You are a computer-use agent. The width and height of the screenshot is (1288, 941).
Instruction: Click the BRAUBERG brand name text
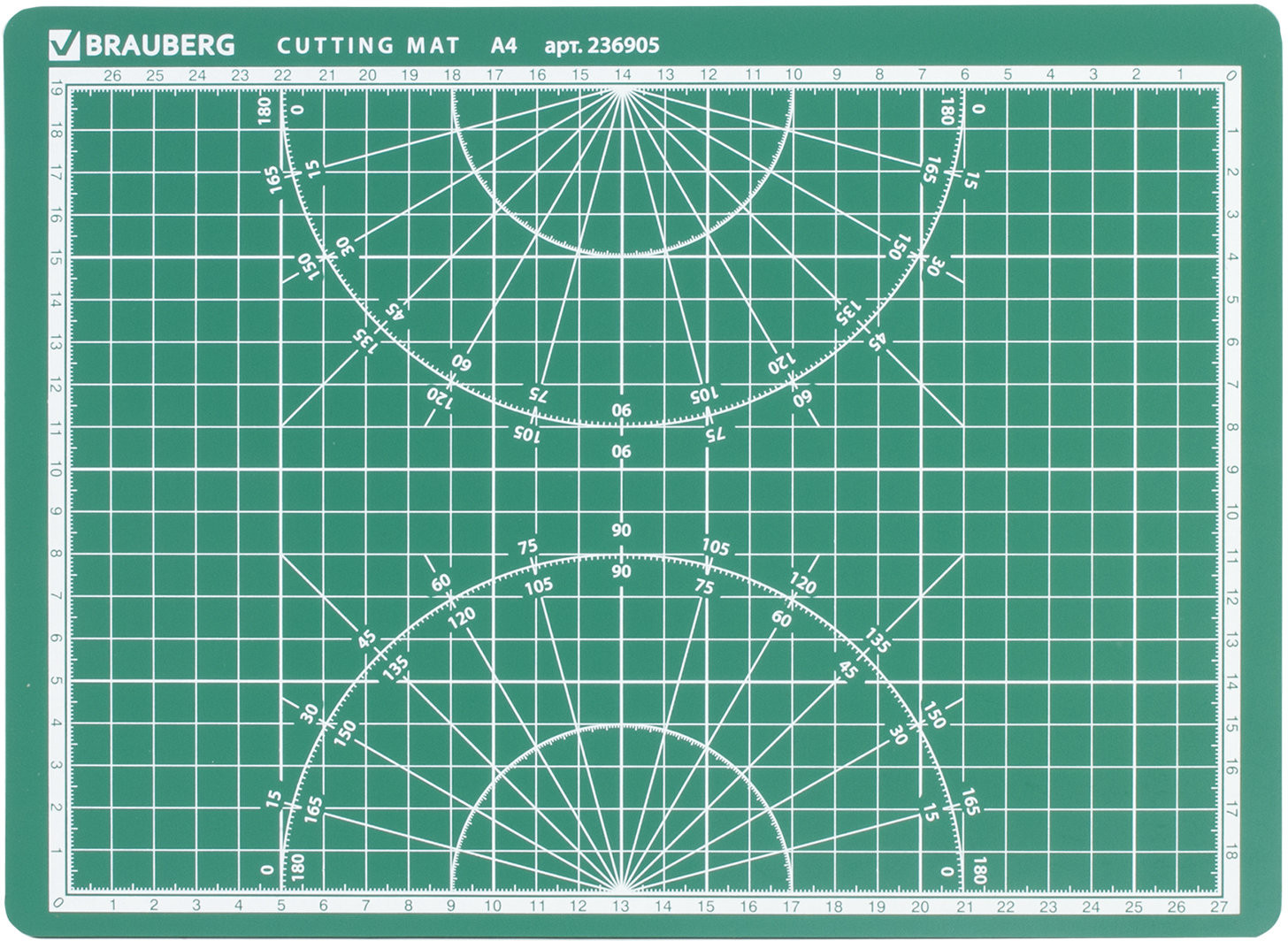tap(159, 45)
